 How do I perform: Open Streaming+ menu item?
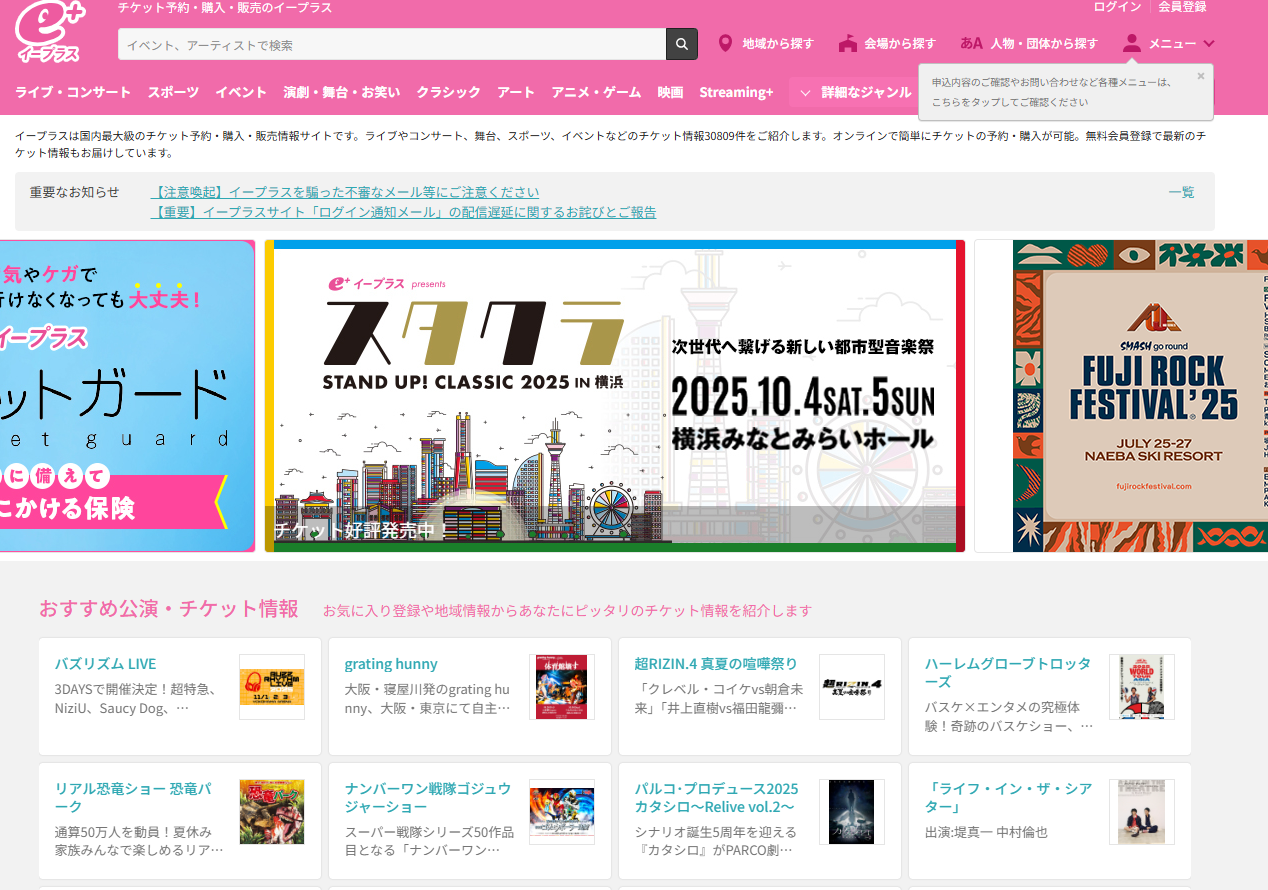(737, 93)
